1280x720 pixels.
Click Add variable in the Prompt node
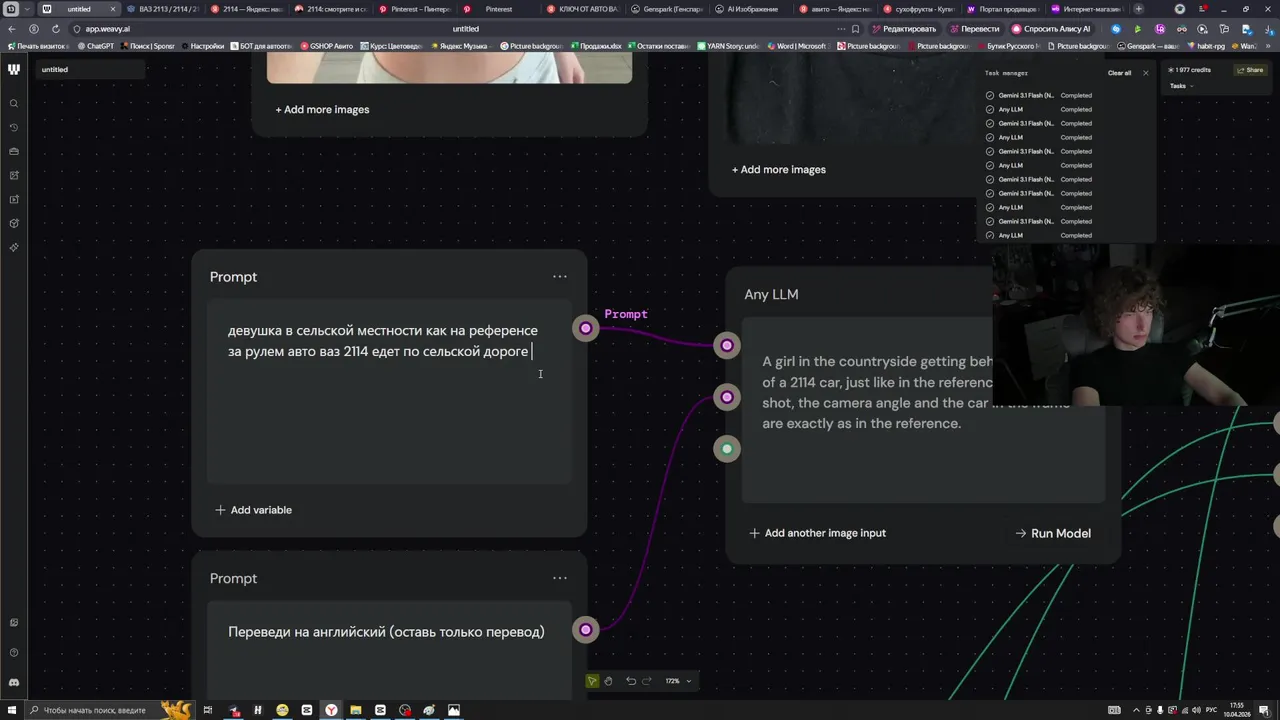253,510
